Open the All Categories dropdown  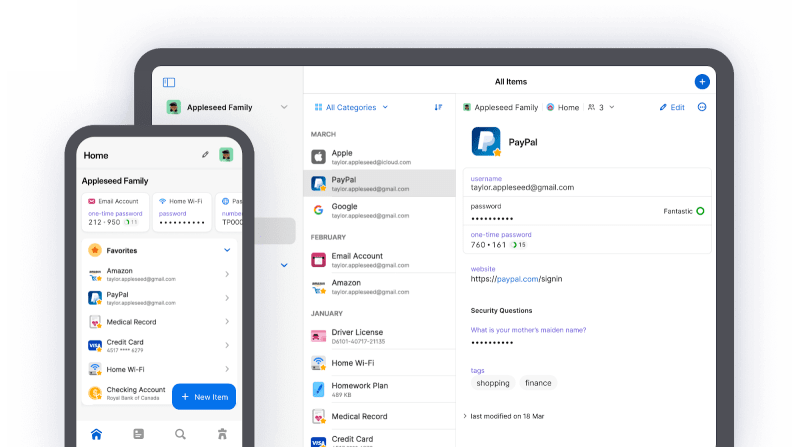352,107
